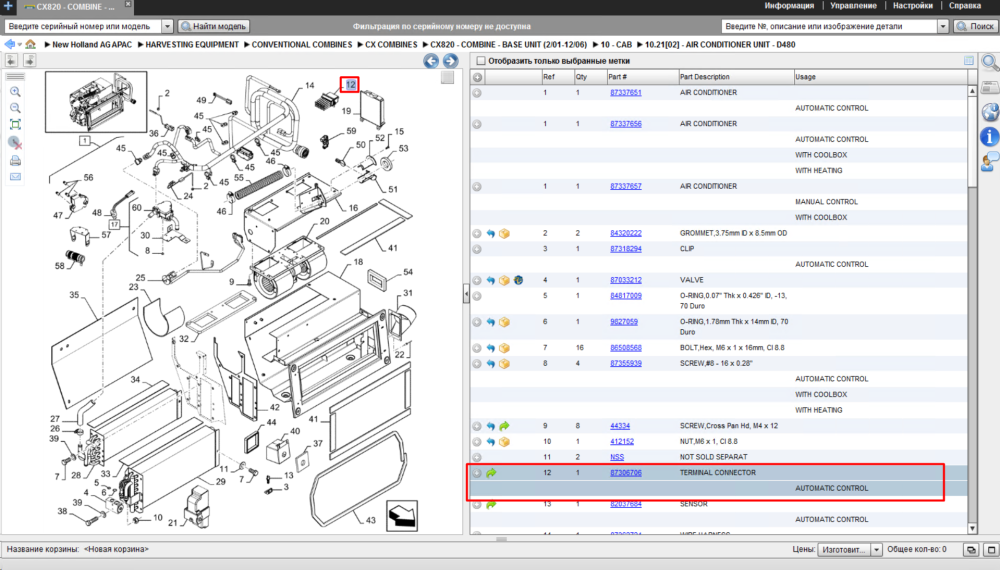Open Справка menu
This screenshot has width=1000, height=570.
(964, 6)
